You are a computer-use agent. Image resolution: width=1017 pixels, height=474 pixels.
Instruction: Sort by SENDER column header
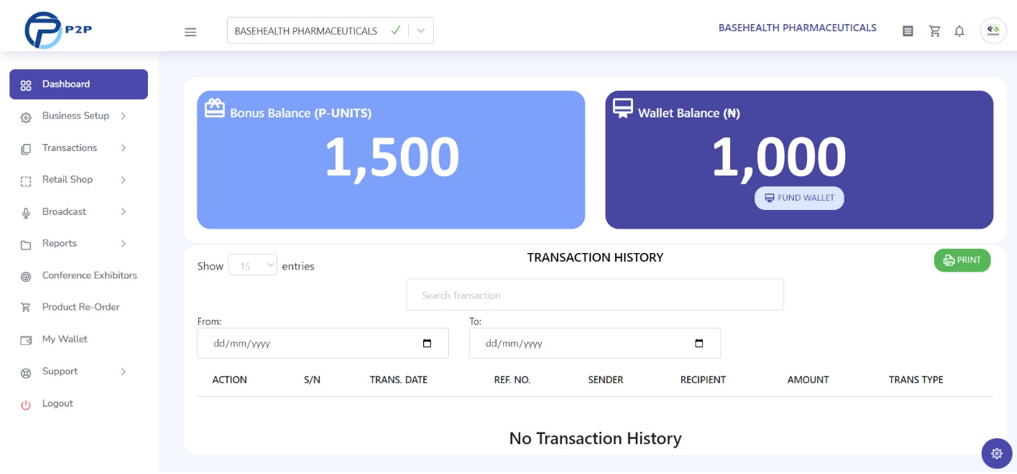coord(606,380)
